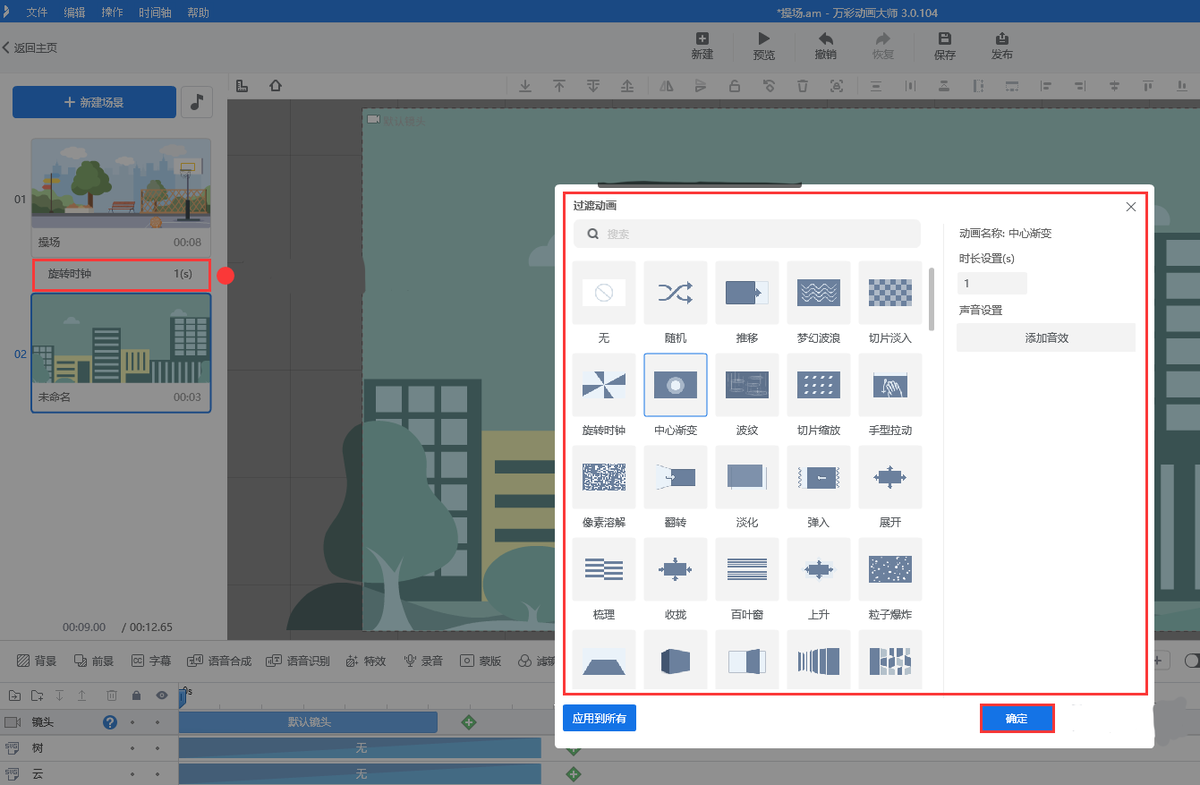Choose the 百叶窗 transition icon

tap(747, 569)
